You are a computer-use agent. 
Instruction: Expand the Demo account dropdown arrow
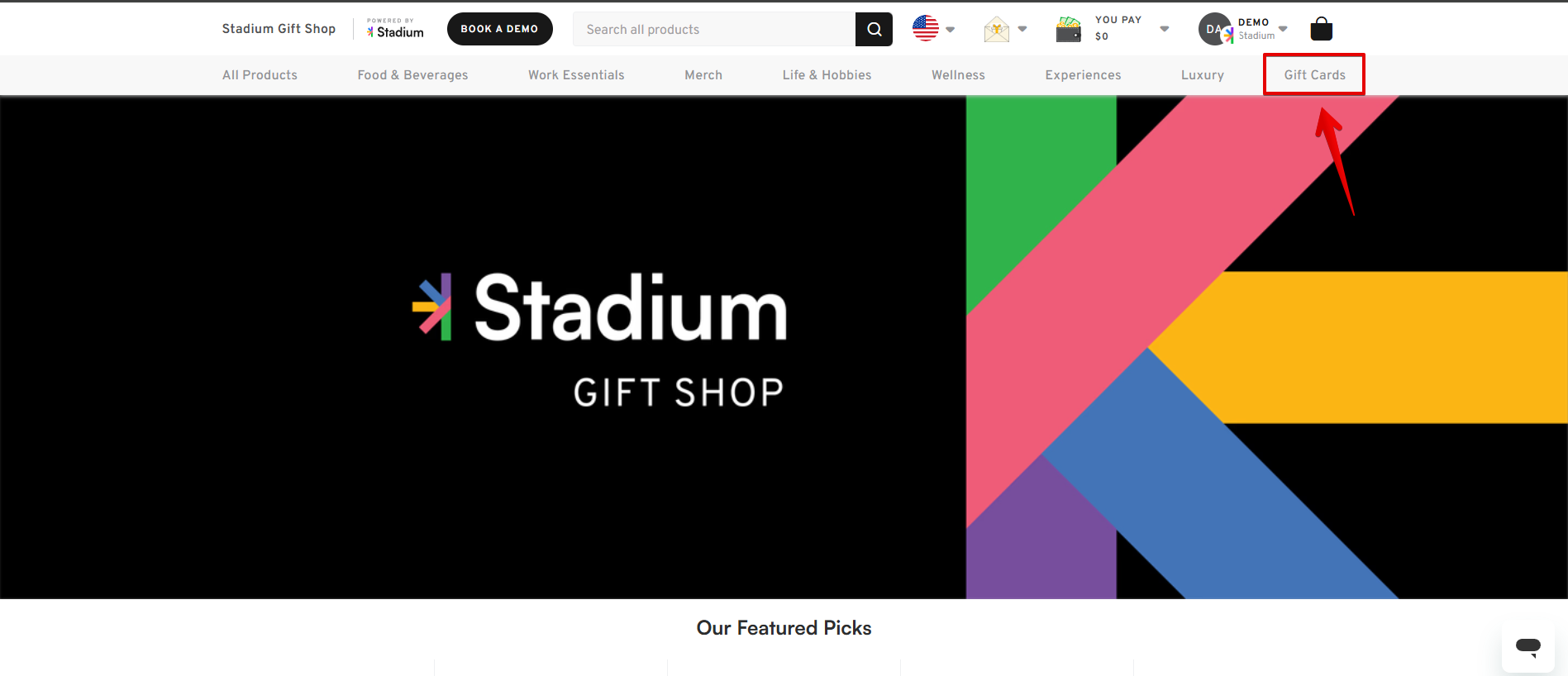tap(1283, 29)
